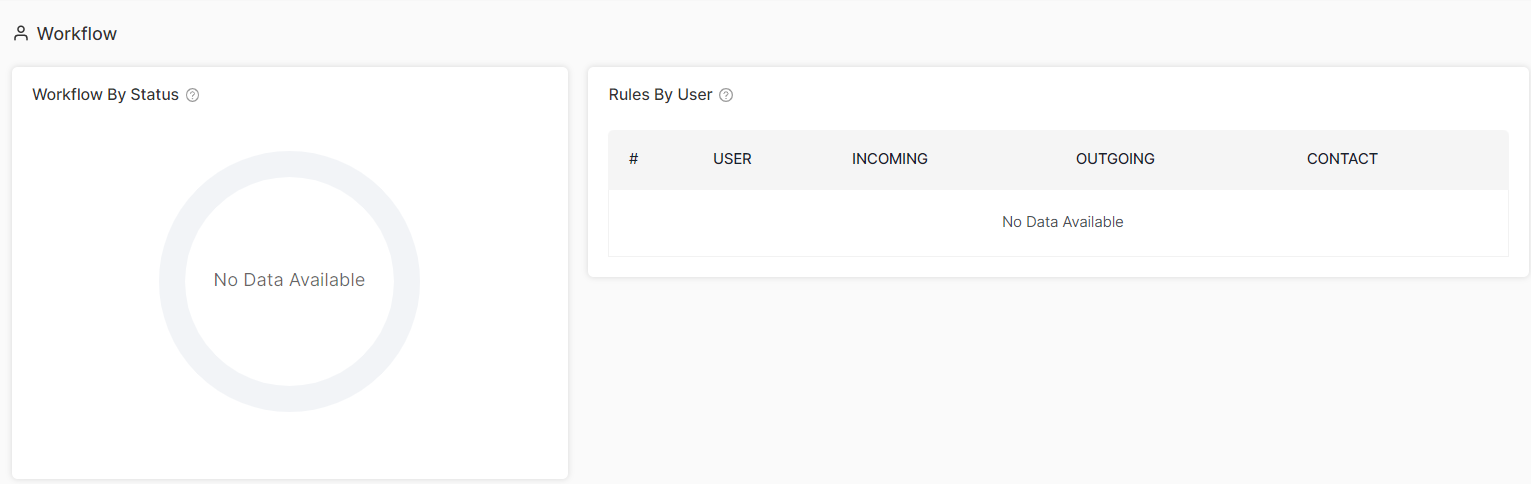Click the Rules By User title
Viewport: 1531px width, 484px height.
[x=660, y=95]
